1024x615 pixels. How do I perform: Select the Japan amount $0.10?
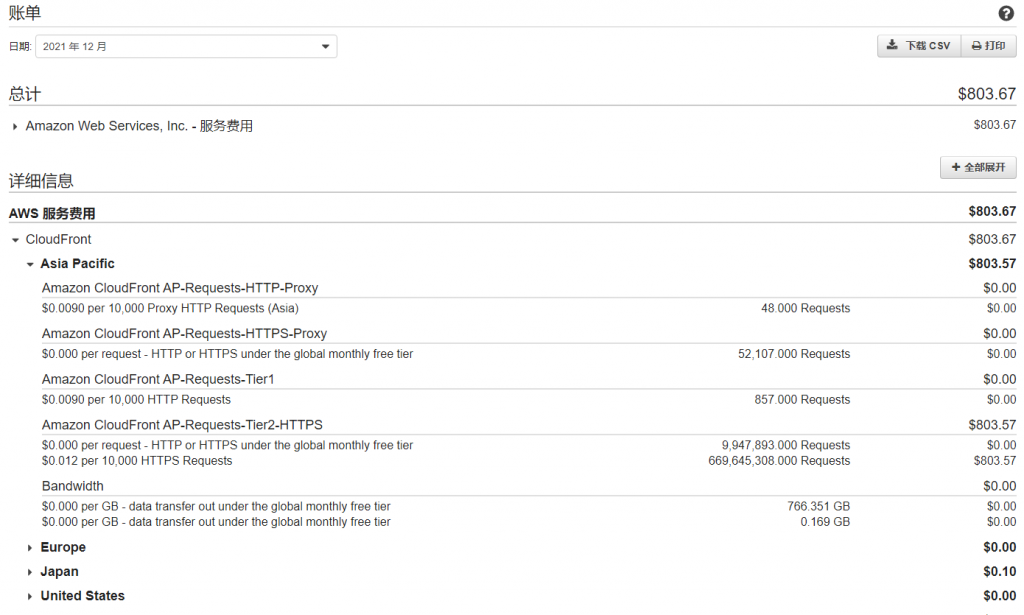click(999, 572)
